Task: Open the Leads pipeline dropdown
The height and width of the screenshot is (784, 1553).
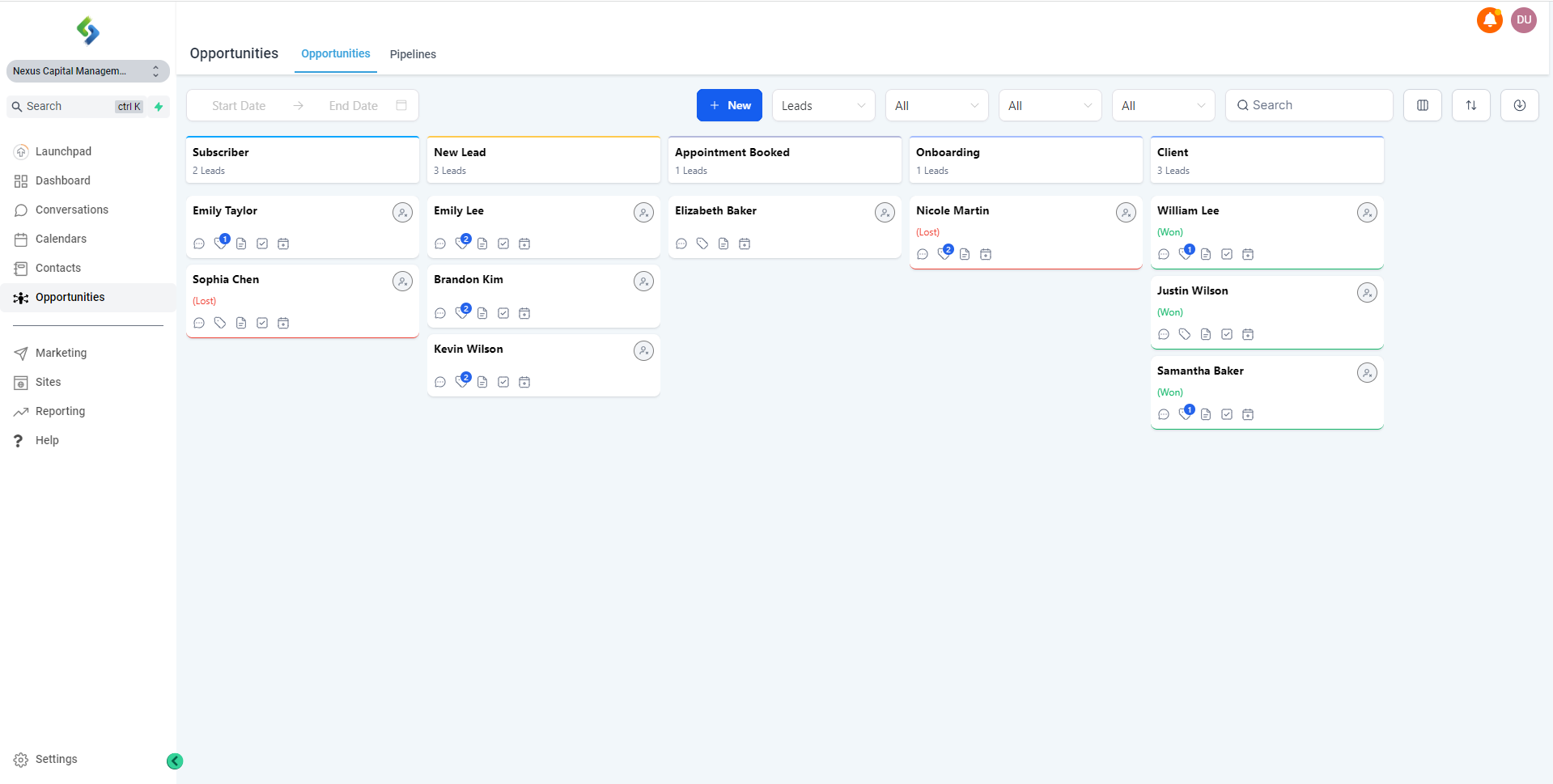Action: point(823,106)
